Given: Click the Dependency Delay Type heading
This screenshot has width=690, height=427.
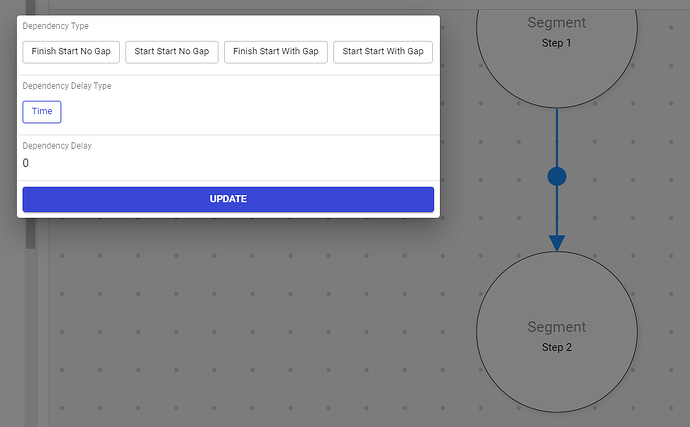Looking at the screenshot, I should [67, 86].
